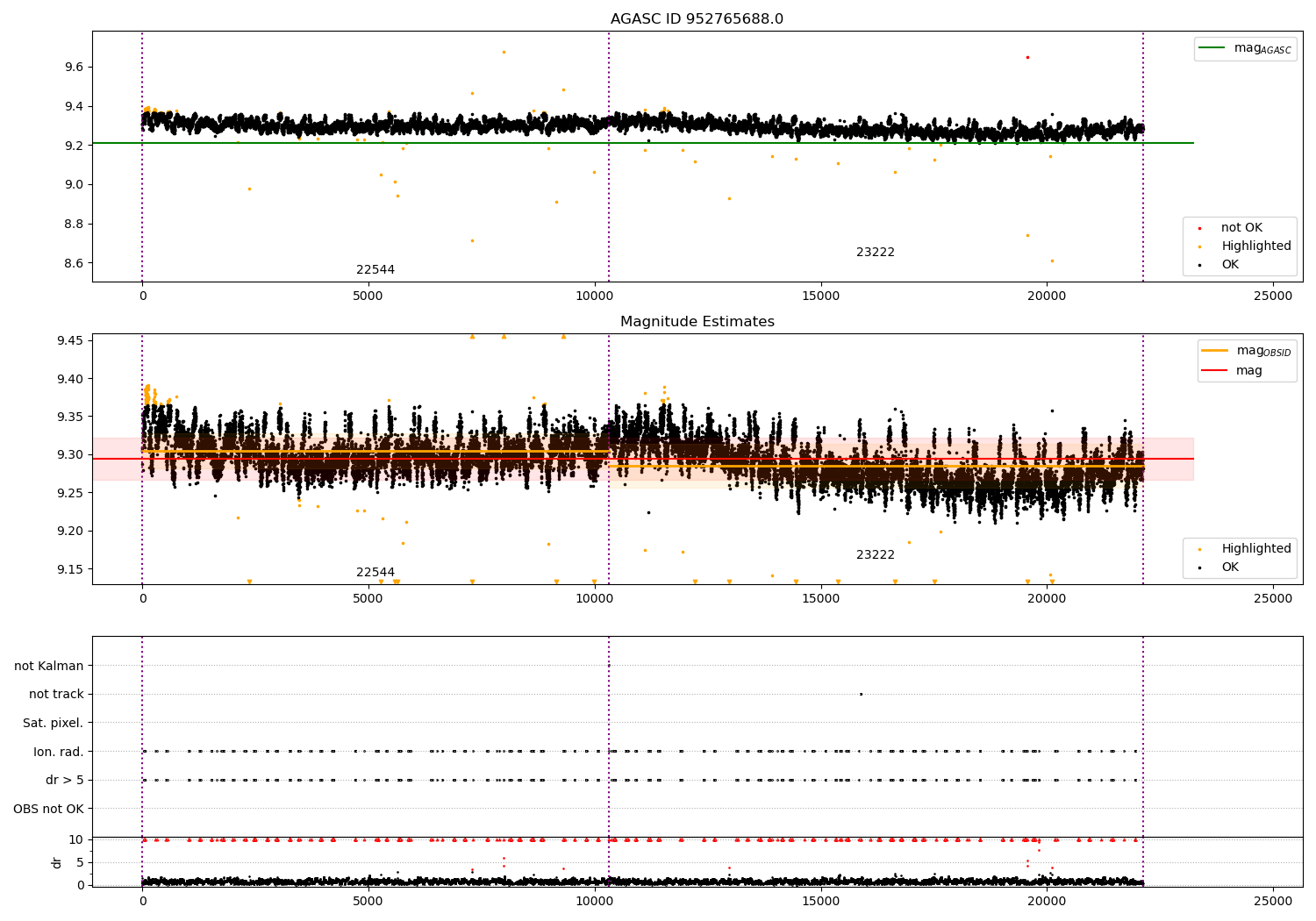
Task: Click y-tick 9.25 on Magnitude Estimates plot
Action: (x=69, y=493)
